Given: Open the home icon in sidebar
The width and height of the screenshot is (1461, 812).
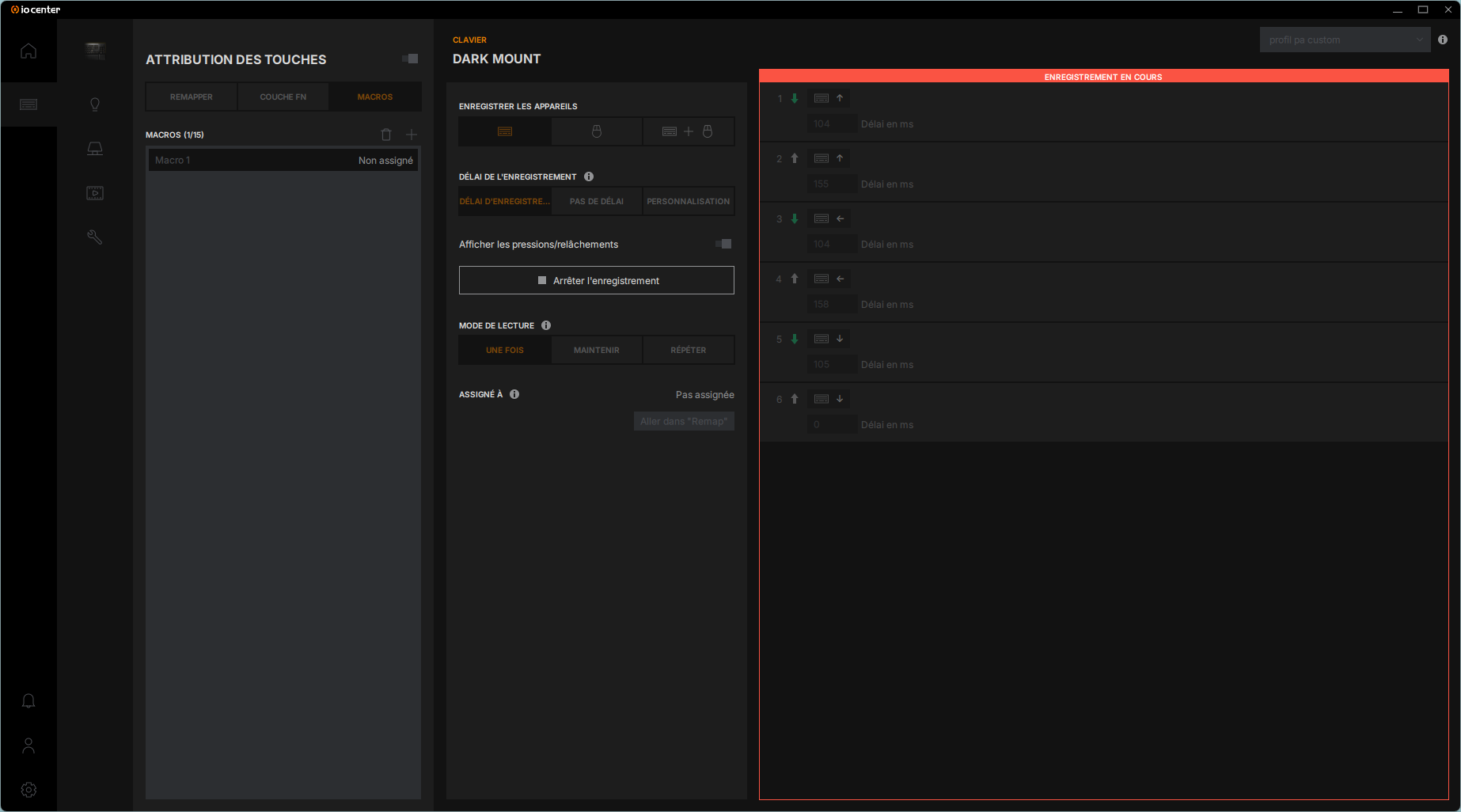Looking at the screenshot, I should coord(28,51).
